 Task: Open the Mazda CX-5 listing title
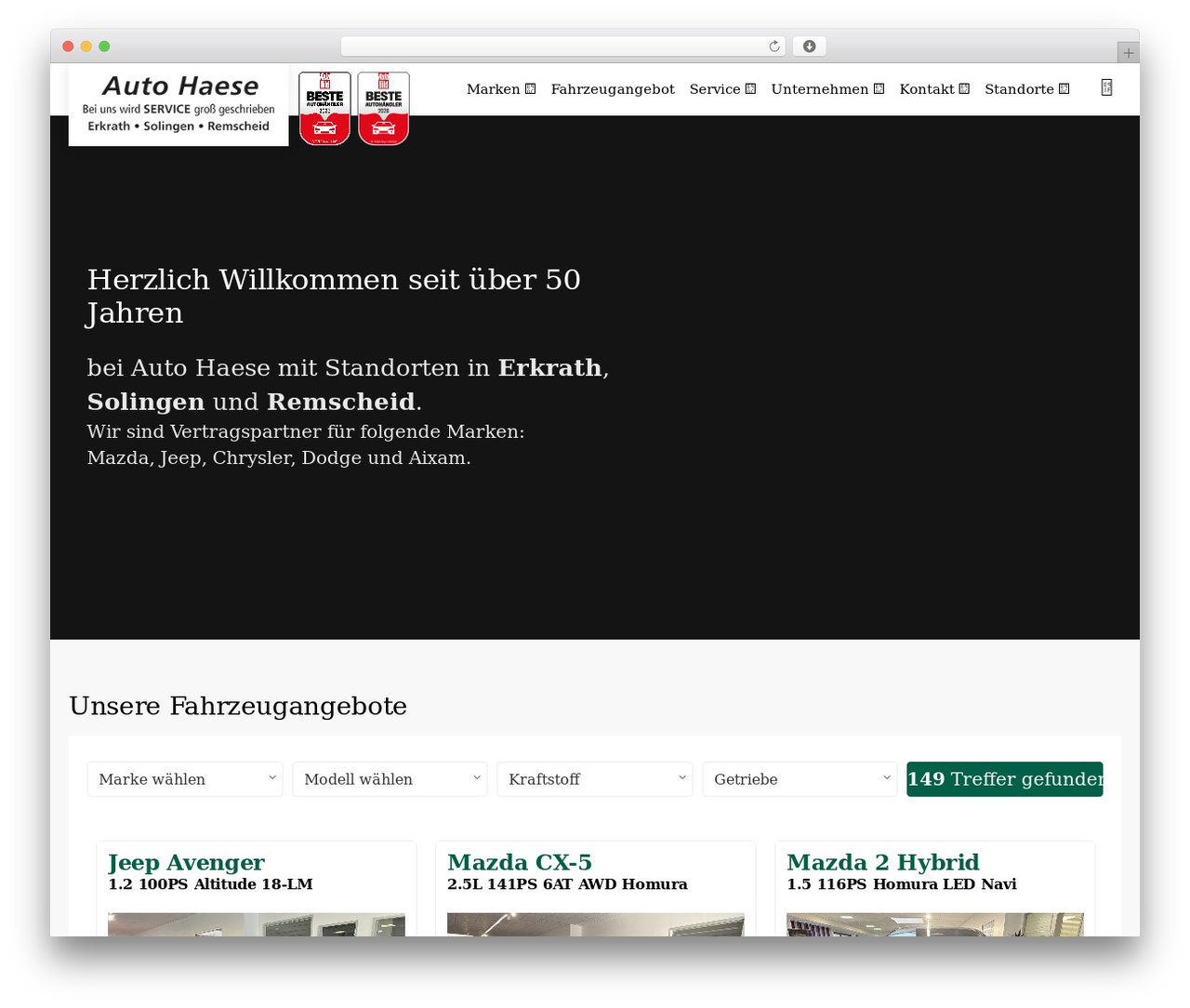pos(520,862)
